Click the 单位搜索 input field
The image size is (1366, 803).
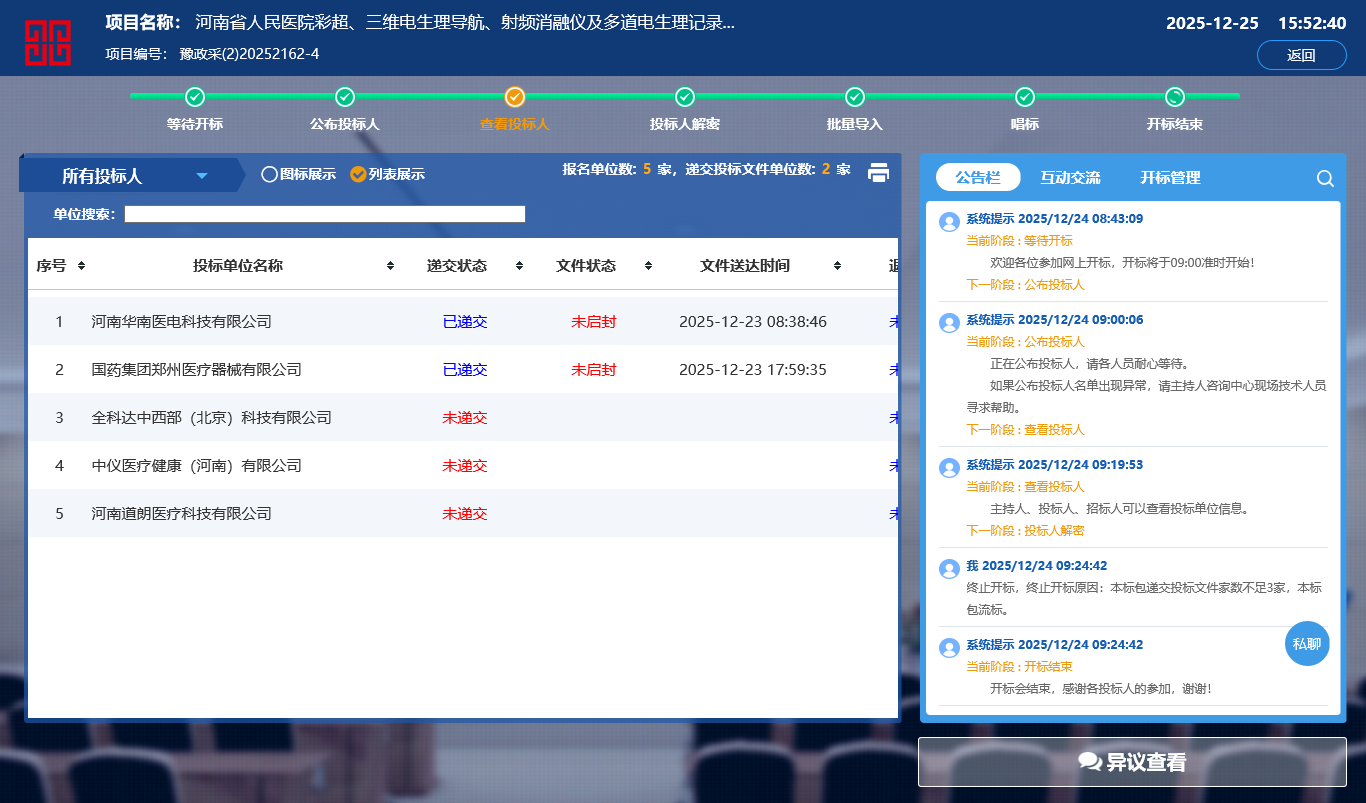tap(324, 214)
